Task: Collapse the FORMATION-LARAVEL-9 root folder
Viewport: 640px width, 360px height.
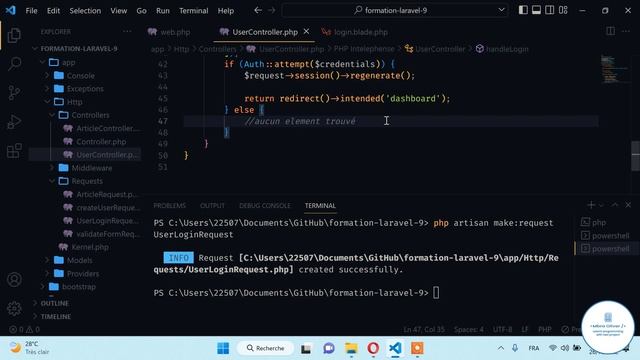Action: (79, 49)
